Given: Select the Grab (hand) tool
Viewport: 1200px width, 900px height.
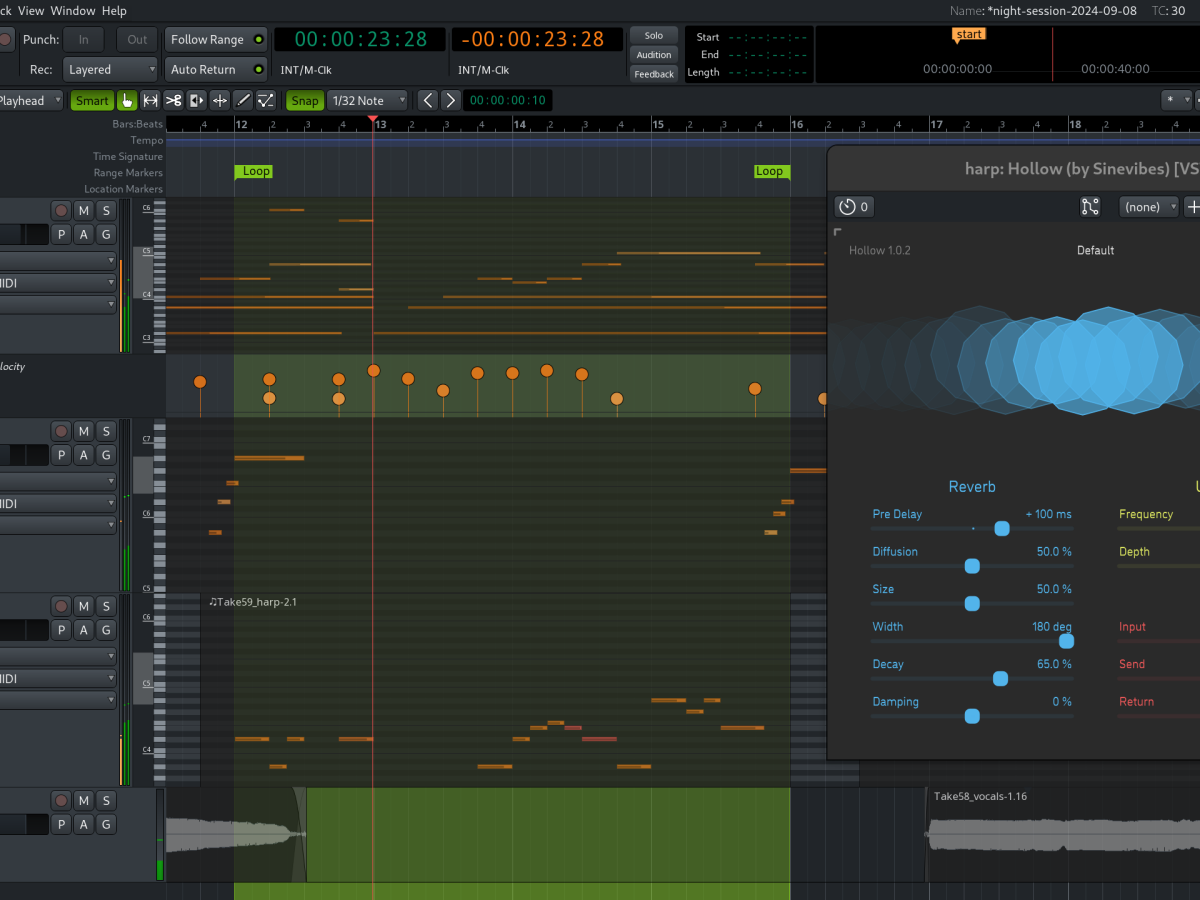Looking at the screenshot, I should click(127, 100).
